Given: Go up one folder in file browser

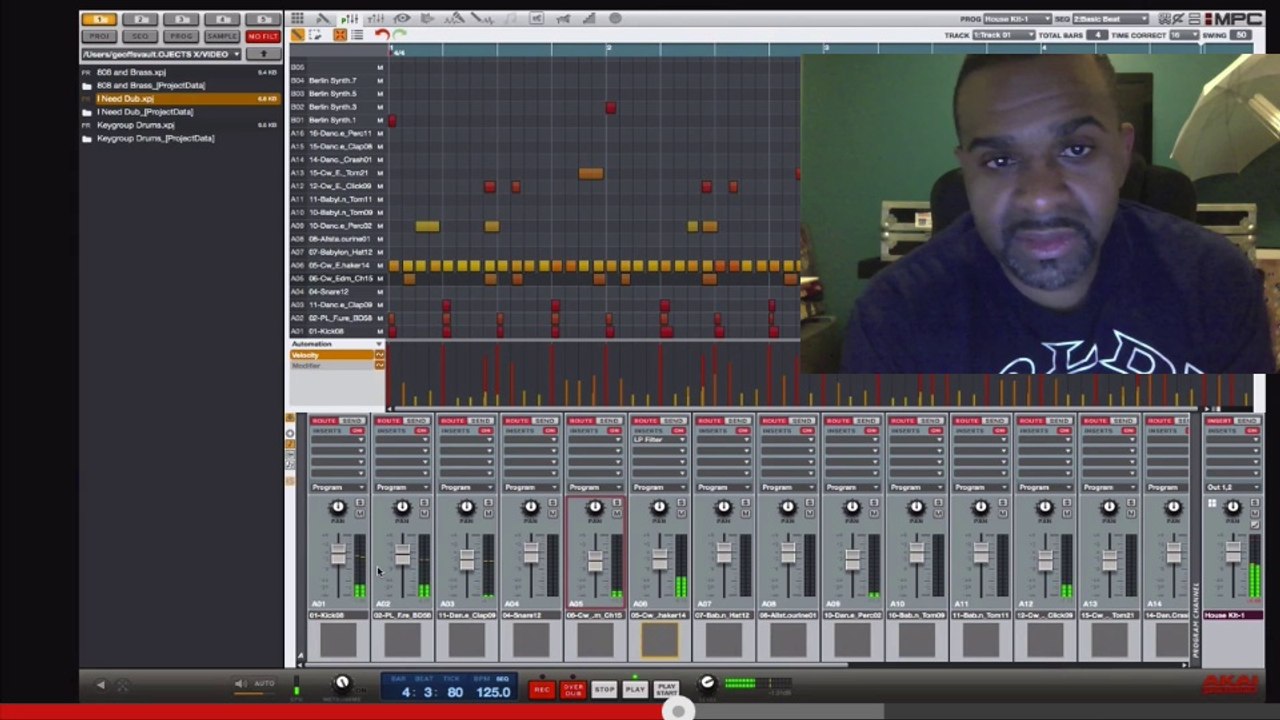Looking at the screenshot, I should pyautogui.click(x=263, y=54).
